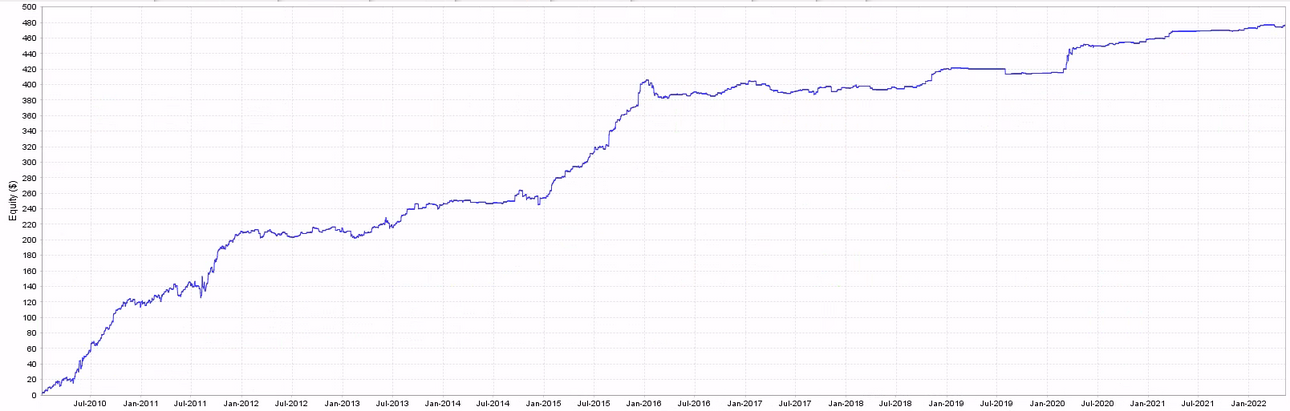Screen dimensions: 1290x411
Task: Click the Jul-2020 x-axis label
Action: 1099,404
